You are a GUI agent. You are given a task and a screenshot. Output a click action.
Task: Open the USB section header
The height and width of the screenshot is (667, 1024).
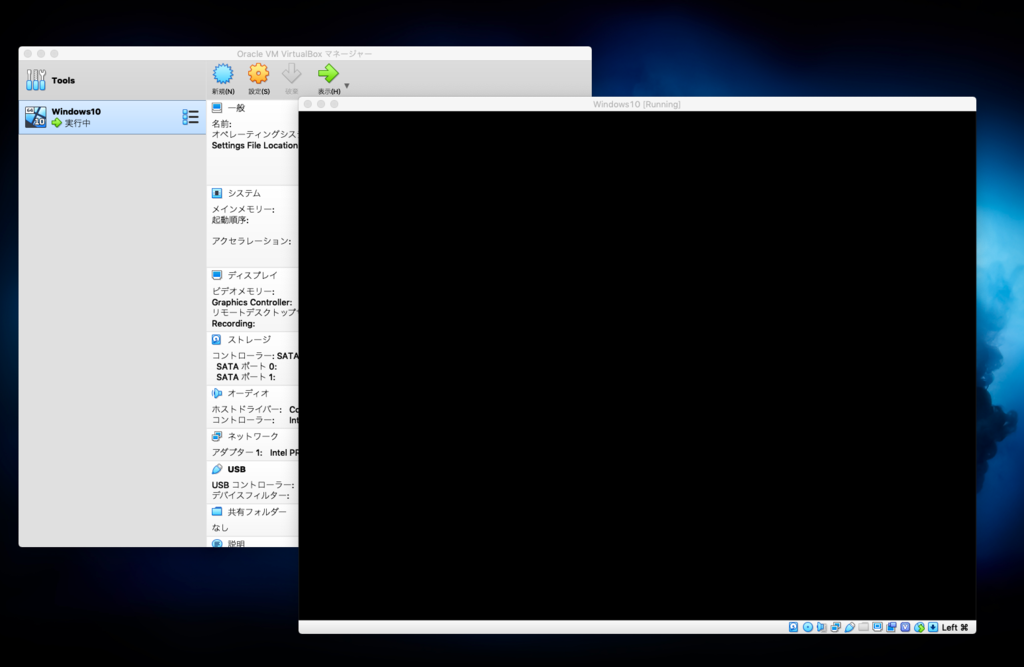[x=236, y=469]
